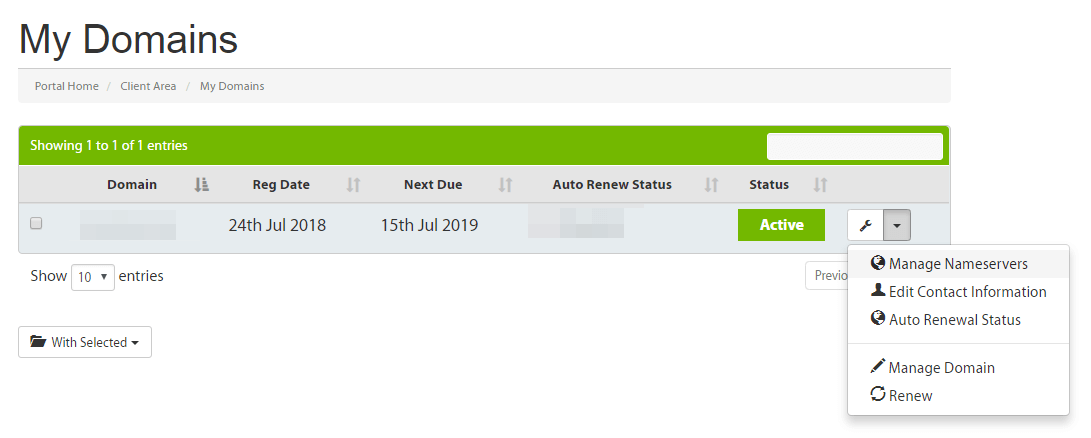
Task: Click the folder icon on With Selected
Action: click(x=38, y=342)
